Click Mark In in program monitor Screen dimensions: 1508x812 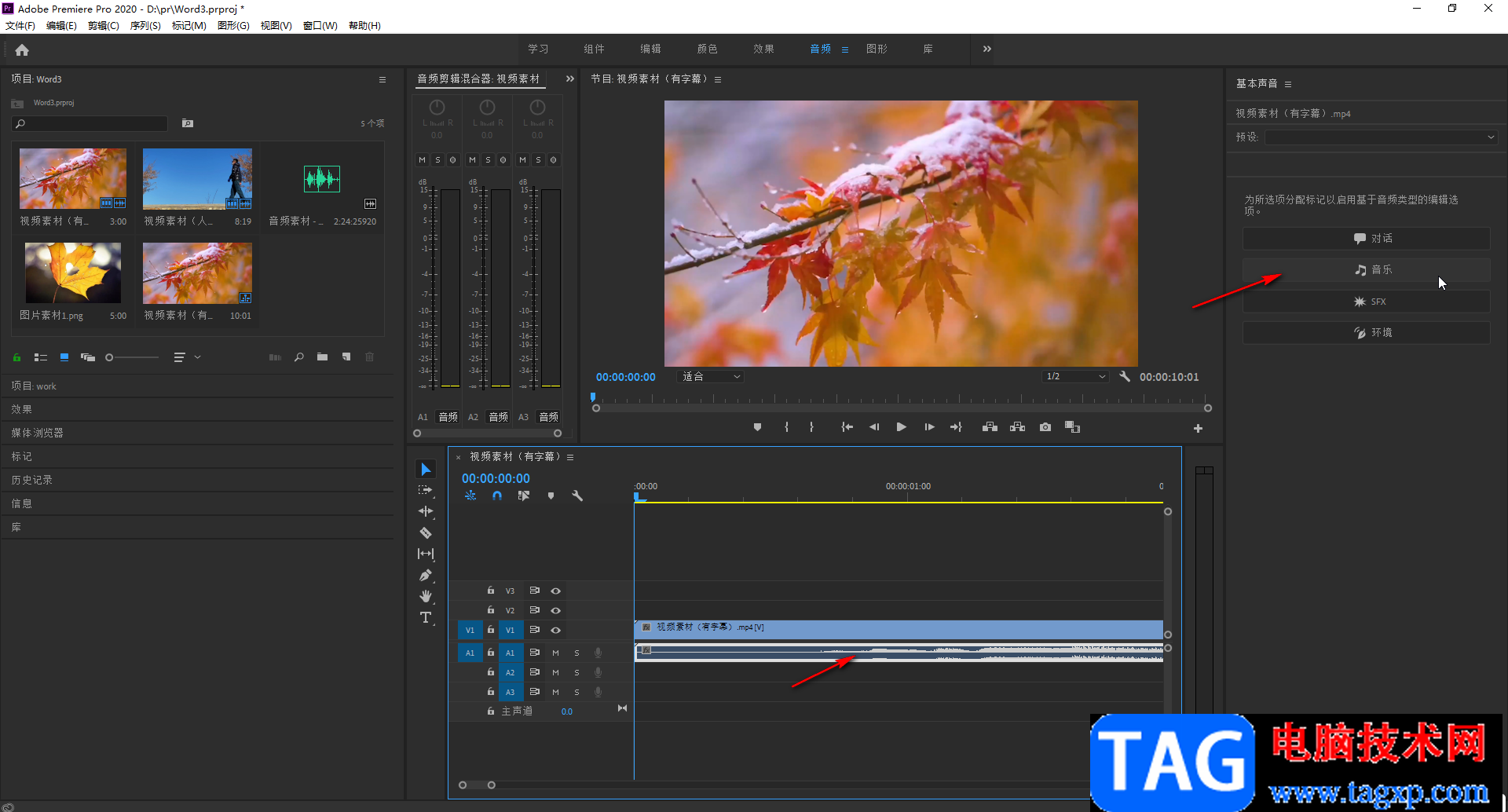(x=786, y=427)
